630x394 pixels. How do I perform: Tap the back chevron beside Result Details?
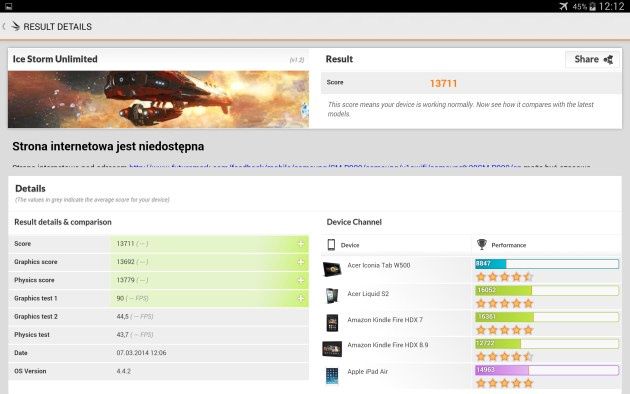coord(4,27)
